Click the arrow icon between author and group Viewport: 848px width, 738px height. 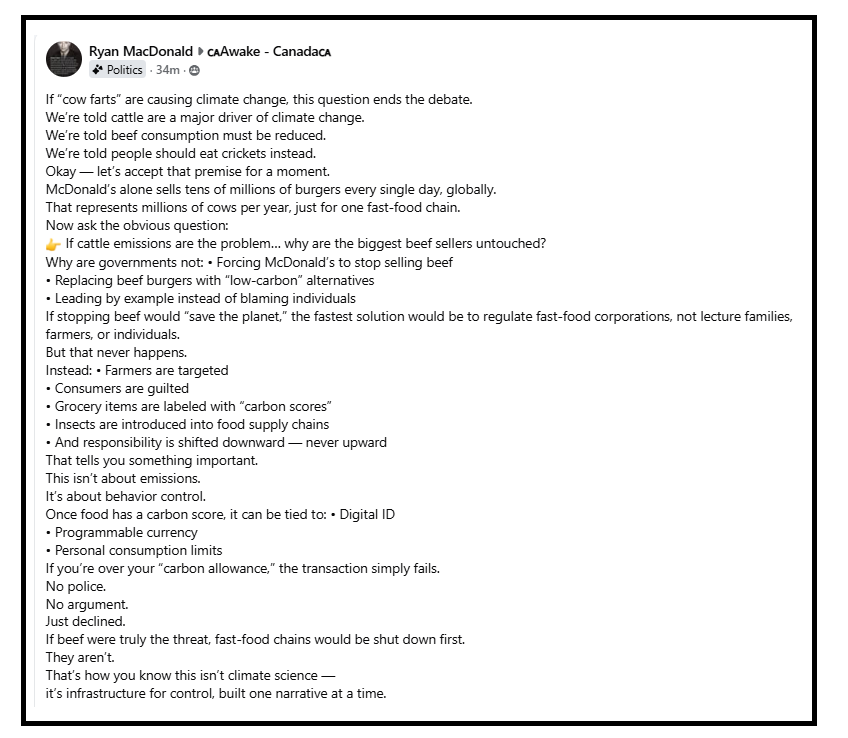pos(200,51)
